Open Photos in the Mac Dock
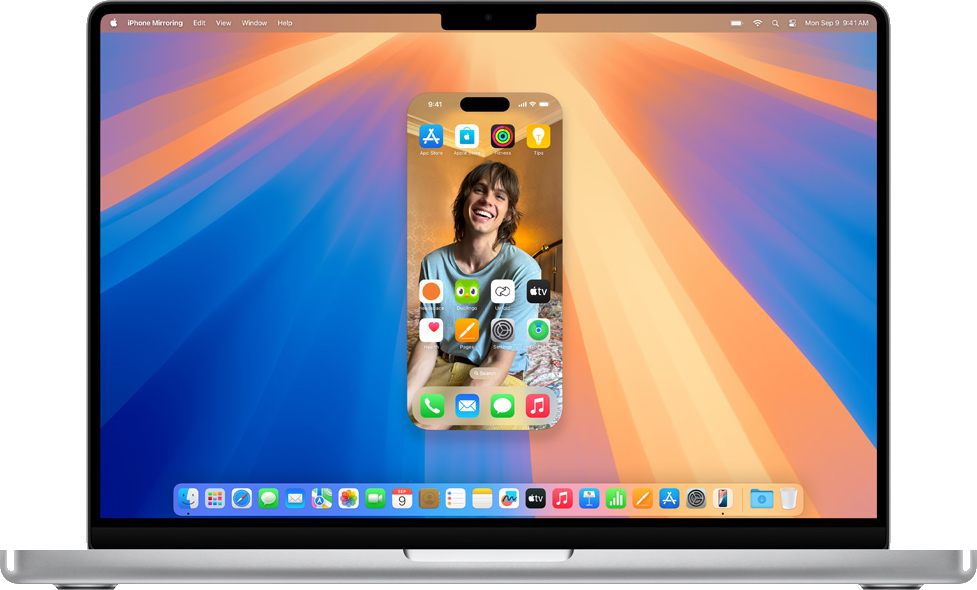Image resolution: width=977 pixels, height=590 pixels. pyautogui.click(x=348, y=498)
